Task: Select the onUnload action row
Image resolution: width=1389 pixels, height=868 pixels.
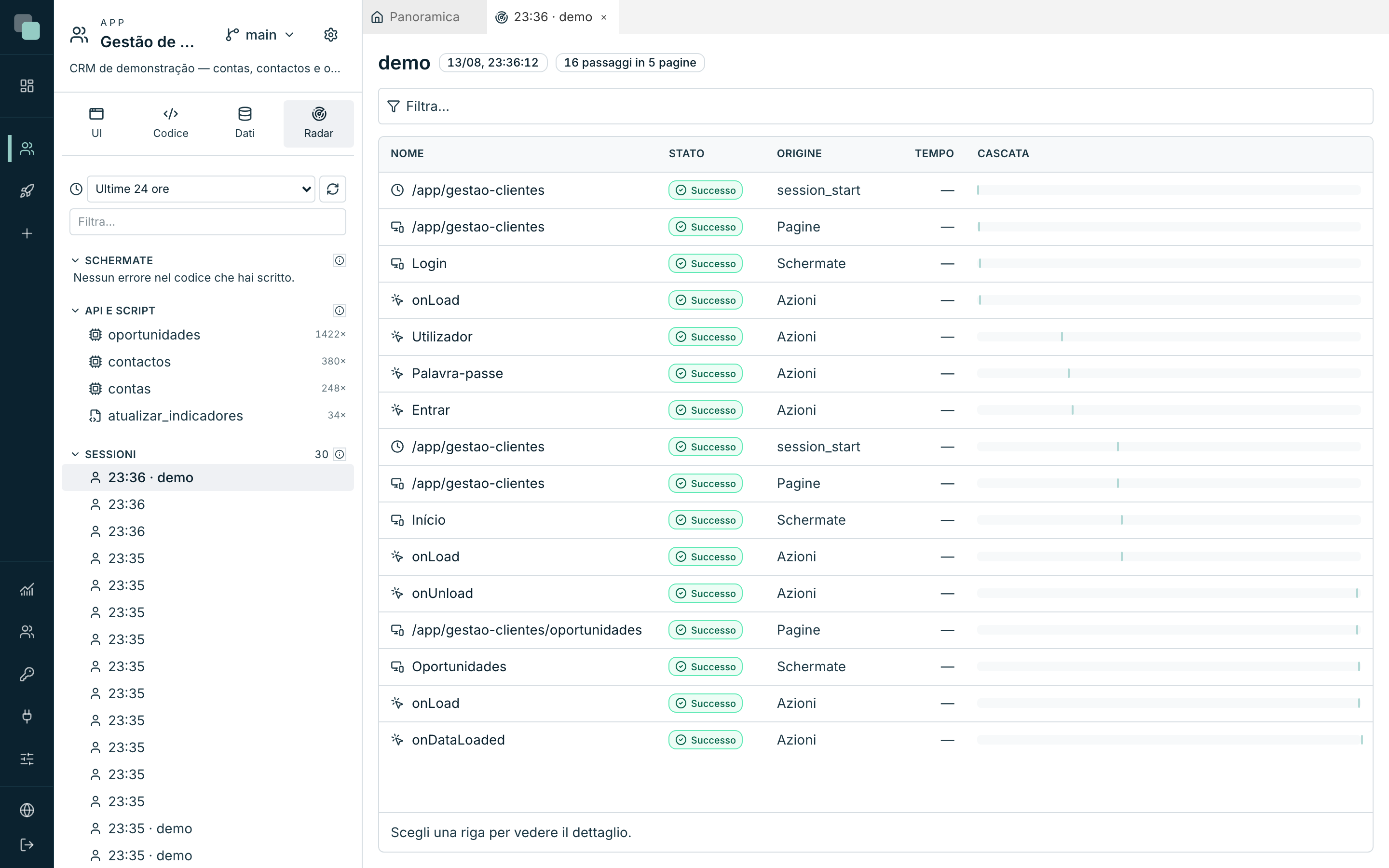Action: [x=875, y=594]
